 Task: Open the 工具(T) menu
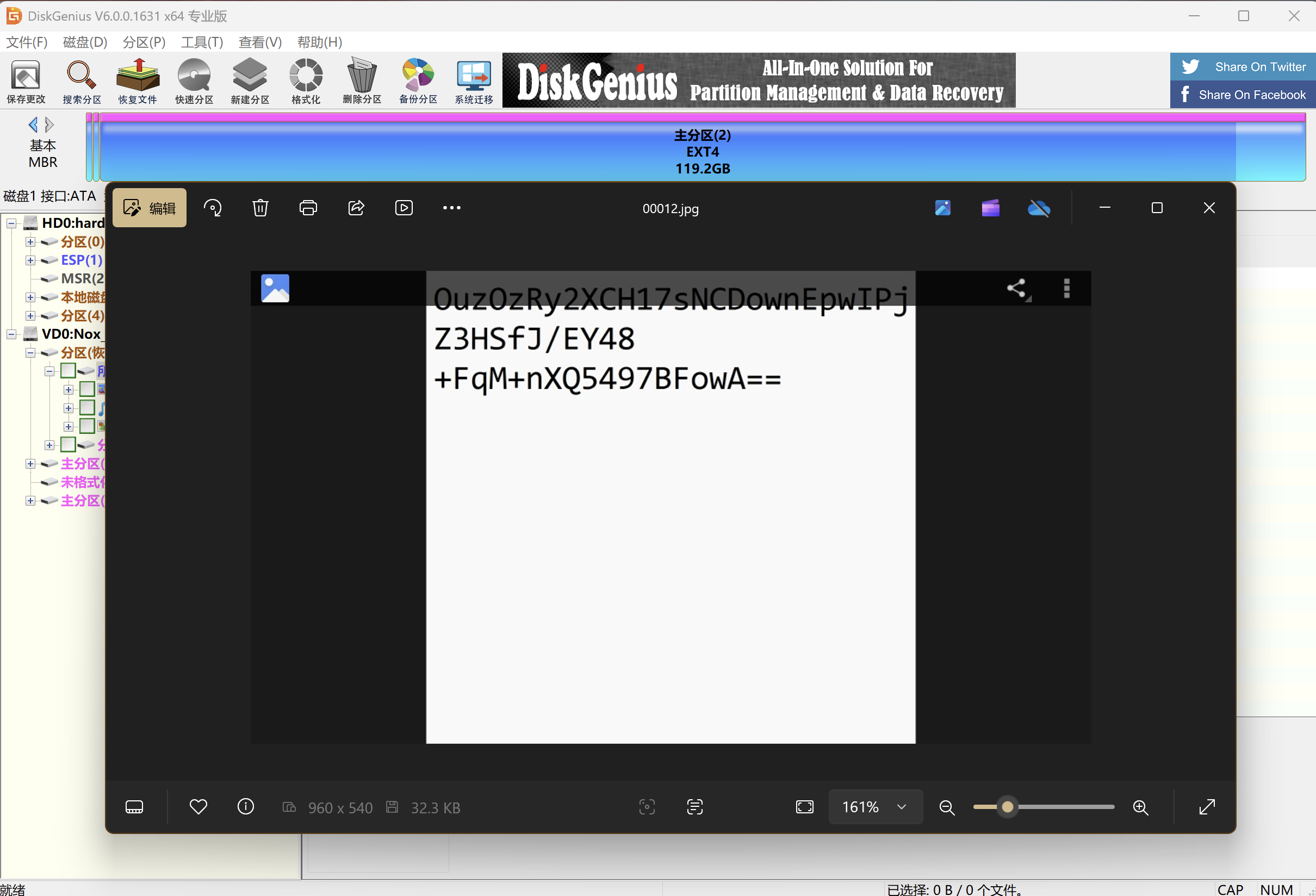[x=202, y=42]
